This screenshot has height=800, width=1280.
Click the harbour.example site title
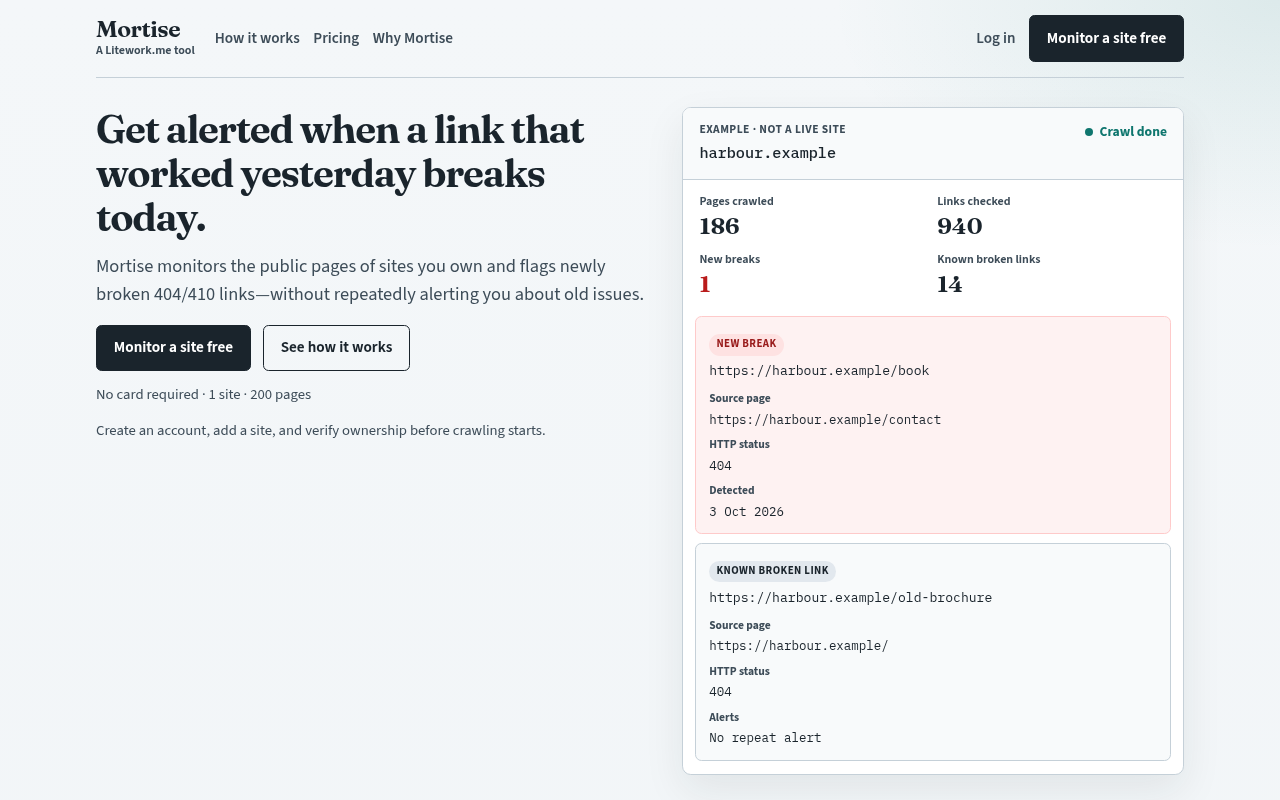click(x=767, y=153)
